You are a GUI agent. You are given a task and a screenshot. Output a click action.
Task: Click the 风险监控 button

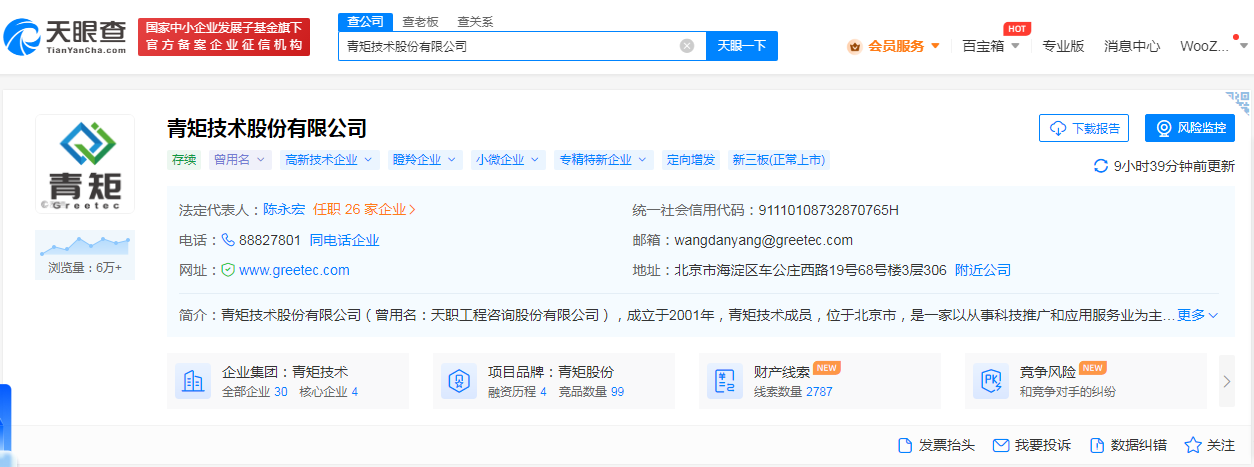tap(1190, 128)
